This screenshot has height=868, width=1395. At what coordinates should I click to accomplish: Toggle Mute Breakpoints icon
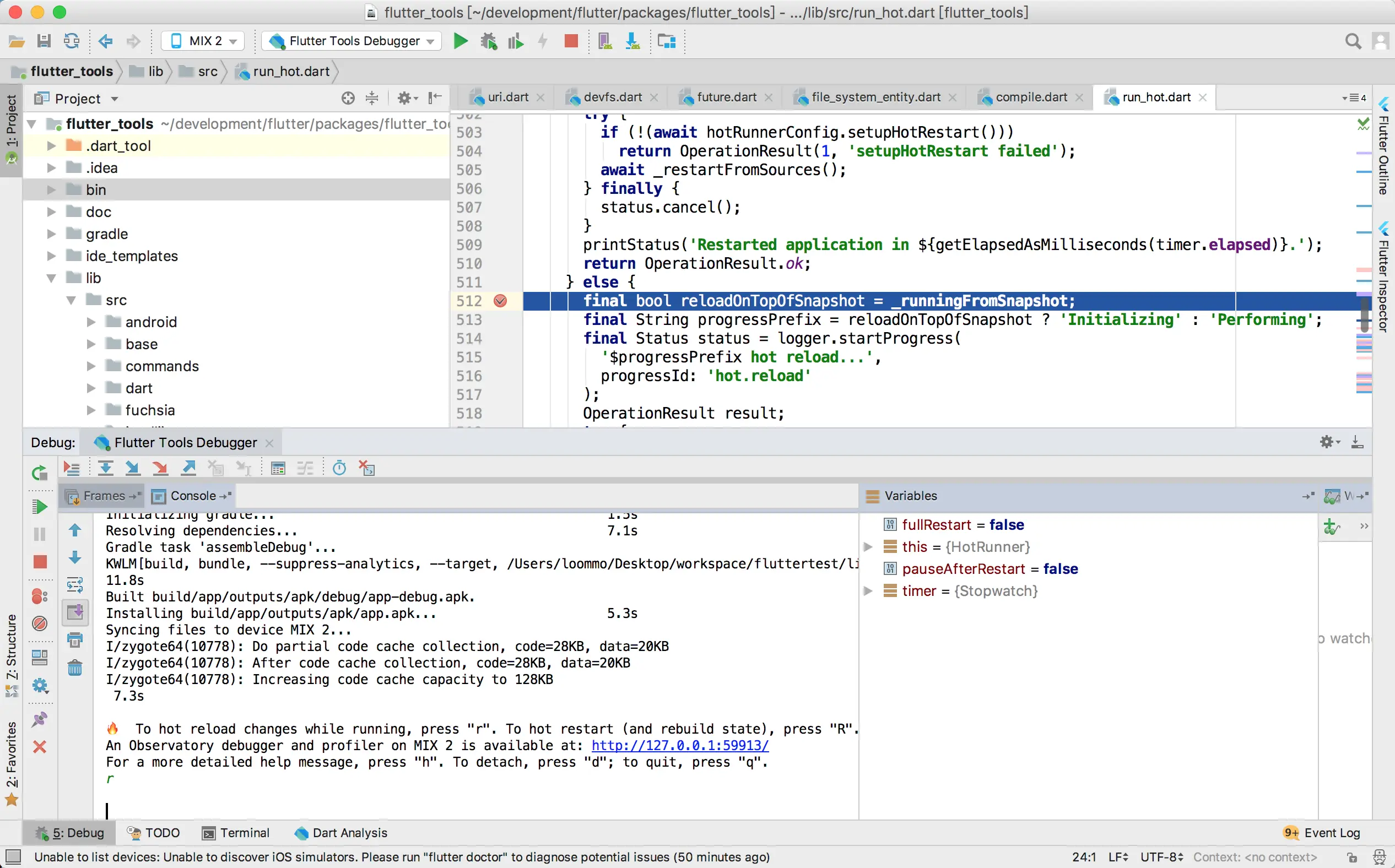[x=39, y=623]
